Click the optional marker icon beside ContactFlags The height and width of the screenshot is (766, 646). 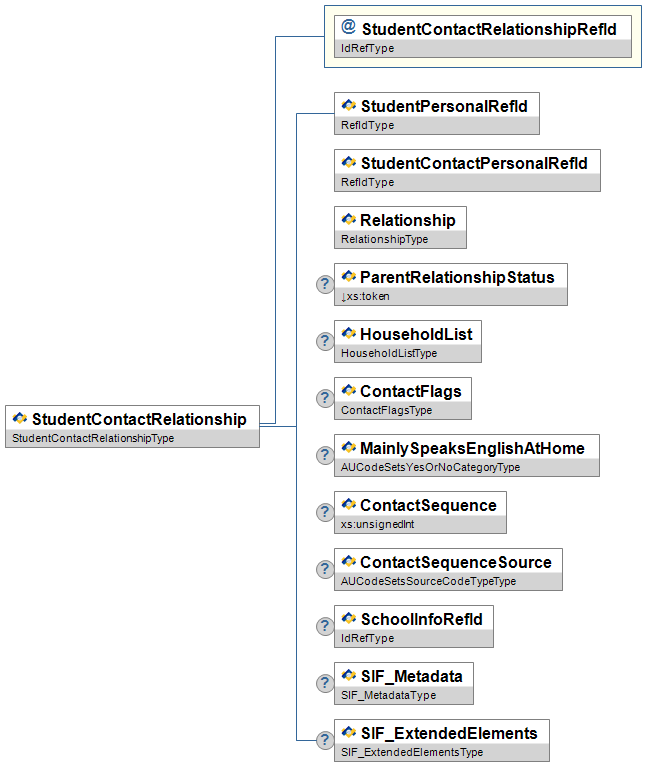coord(324,399)
